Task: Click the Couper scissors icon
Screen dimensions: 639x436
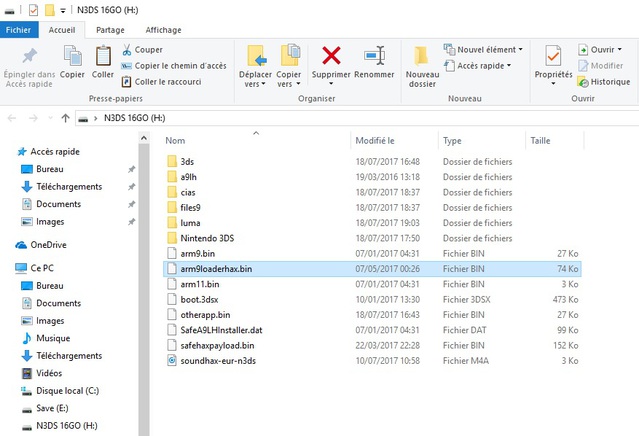Action: point(128,49)
